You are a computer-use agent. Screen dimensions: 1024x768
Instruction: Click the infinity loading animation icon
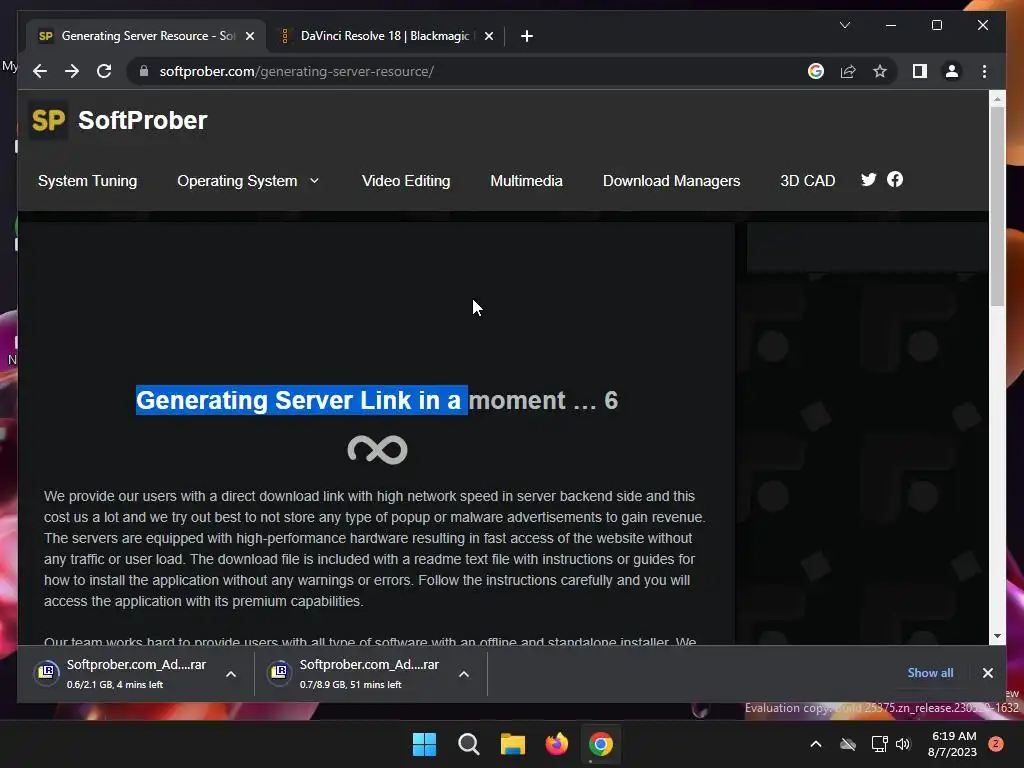pyautogui.click(x=377, y=450)
